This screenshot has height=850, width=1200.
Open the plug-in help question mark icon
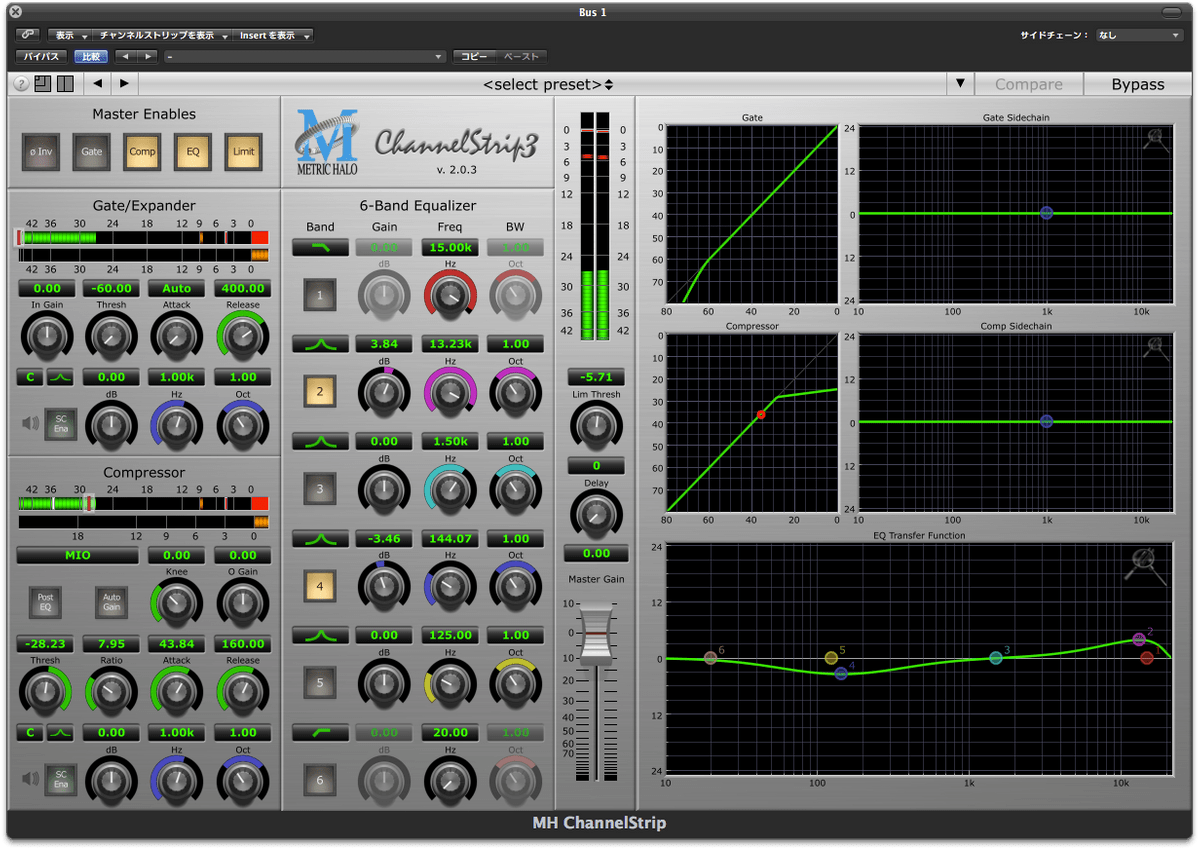click(x=21, y=84)
